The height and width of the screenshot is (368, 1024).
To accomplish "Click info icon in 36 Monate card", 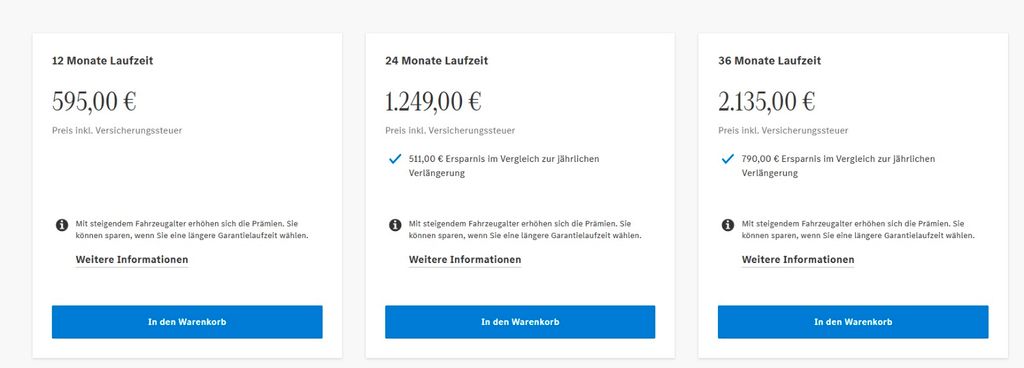I will 728,225.
